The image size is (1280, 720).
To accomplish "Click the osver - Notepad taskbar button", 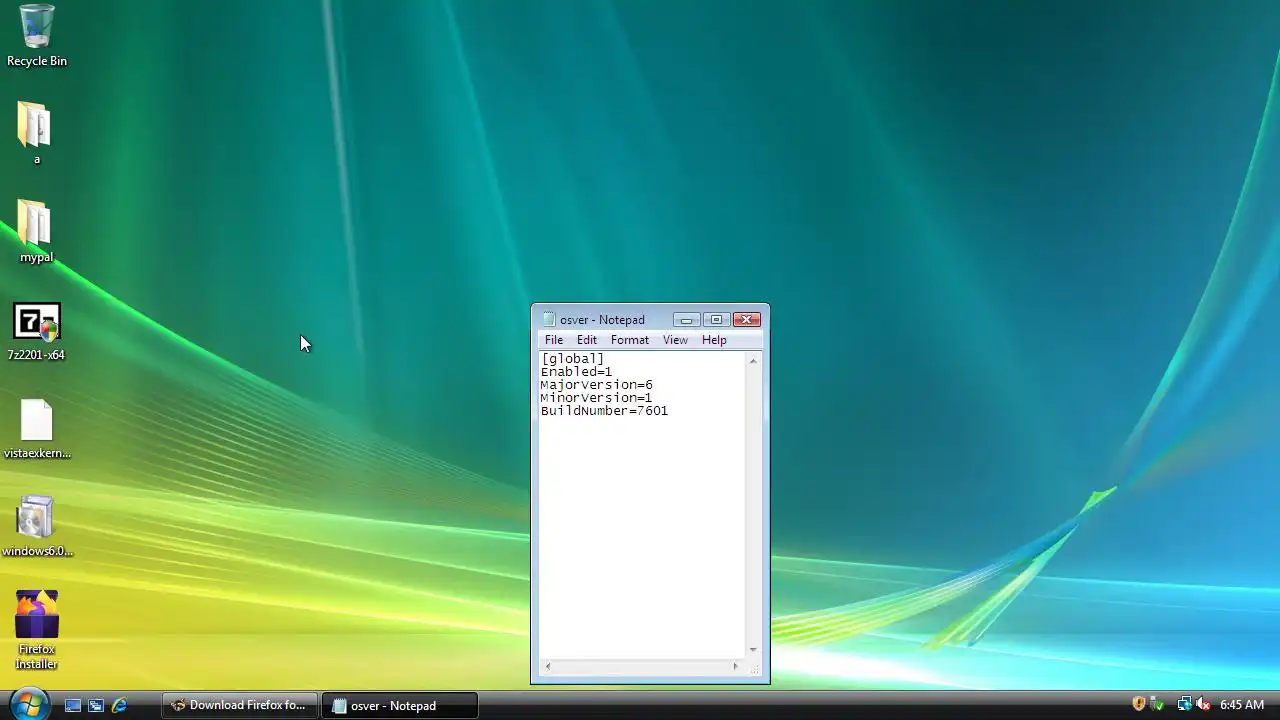I will [400, 705].
